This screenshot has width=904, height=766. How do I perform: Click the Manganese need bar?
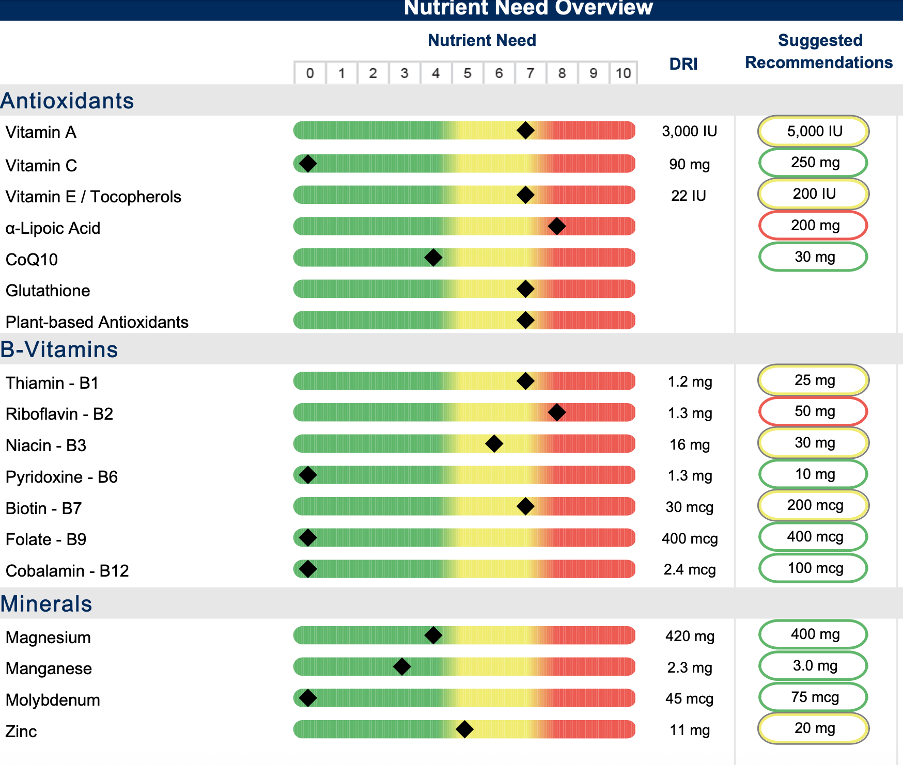click(464, 667)
